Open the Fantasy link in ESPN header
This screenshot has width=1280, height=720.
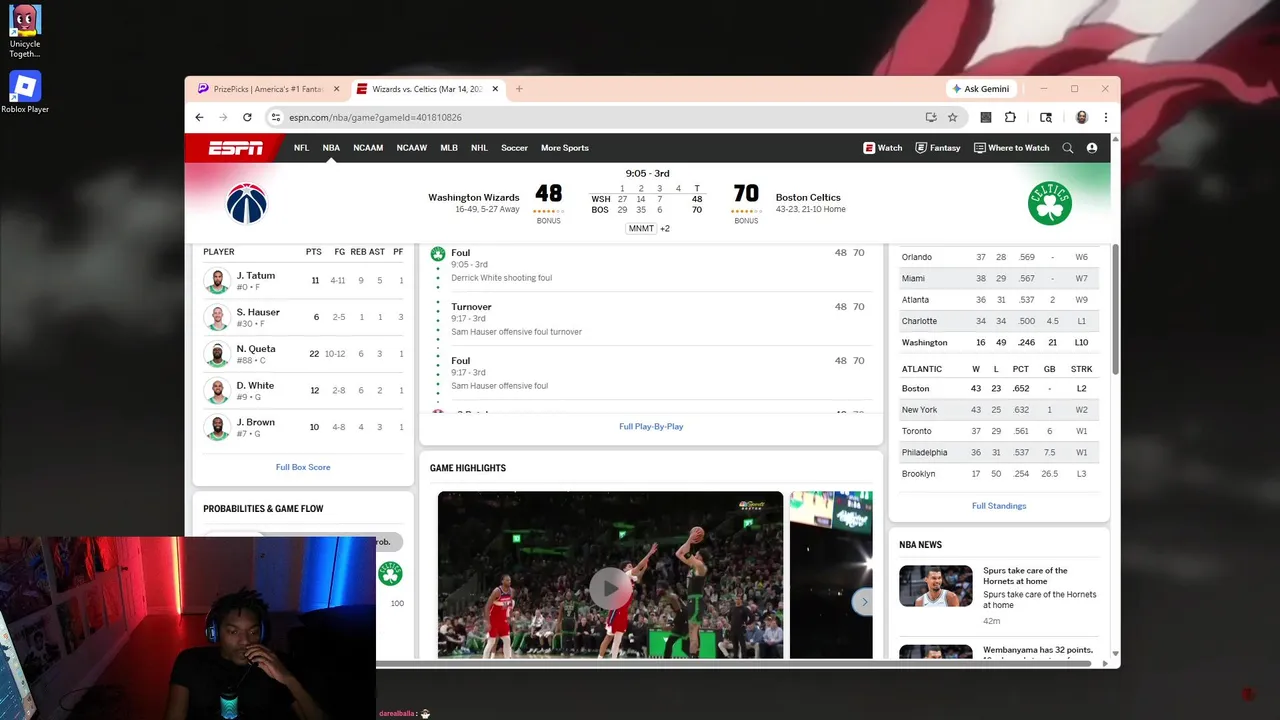pyautogui.click(x=938, y=148)
